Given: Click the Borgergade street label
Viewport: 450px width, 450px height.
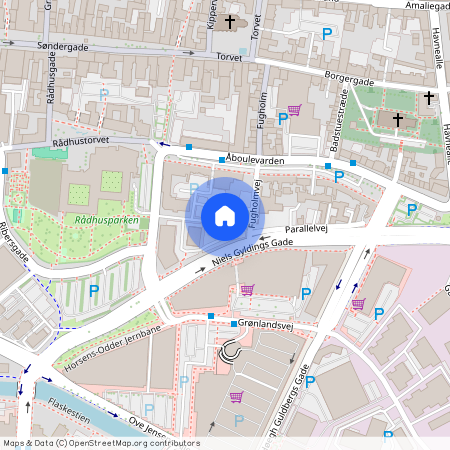Looking at the screenshot, I should click(x=349, y=79).
